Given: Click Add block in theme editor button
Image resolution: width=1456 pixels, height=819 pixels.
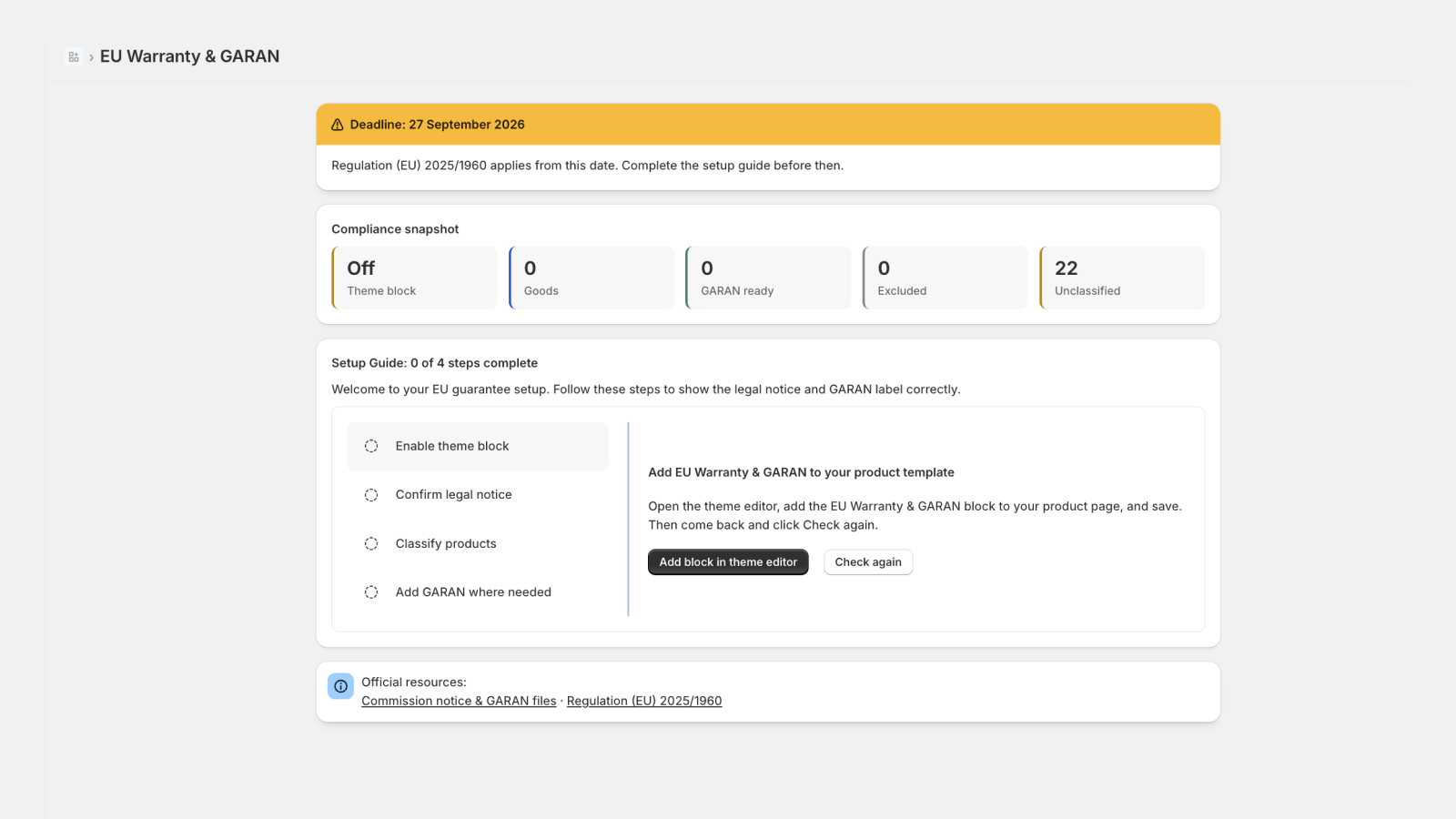Looking at the screenshot, I should (x=728, y=562).
